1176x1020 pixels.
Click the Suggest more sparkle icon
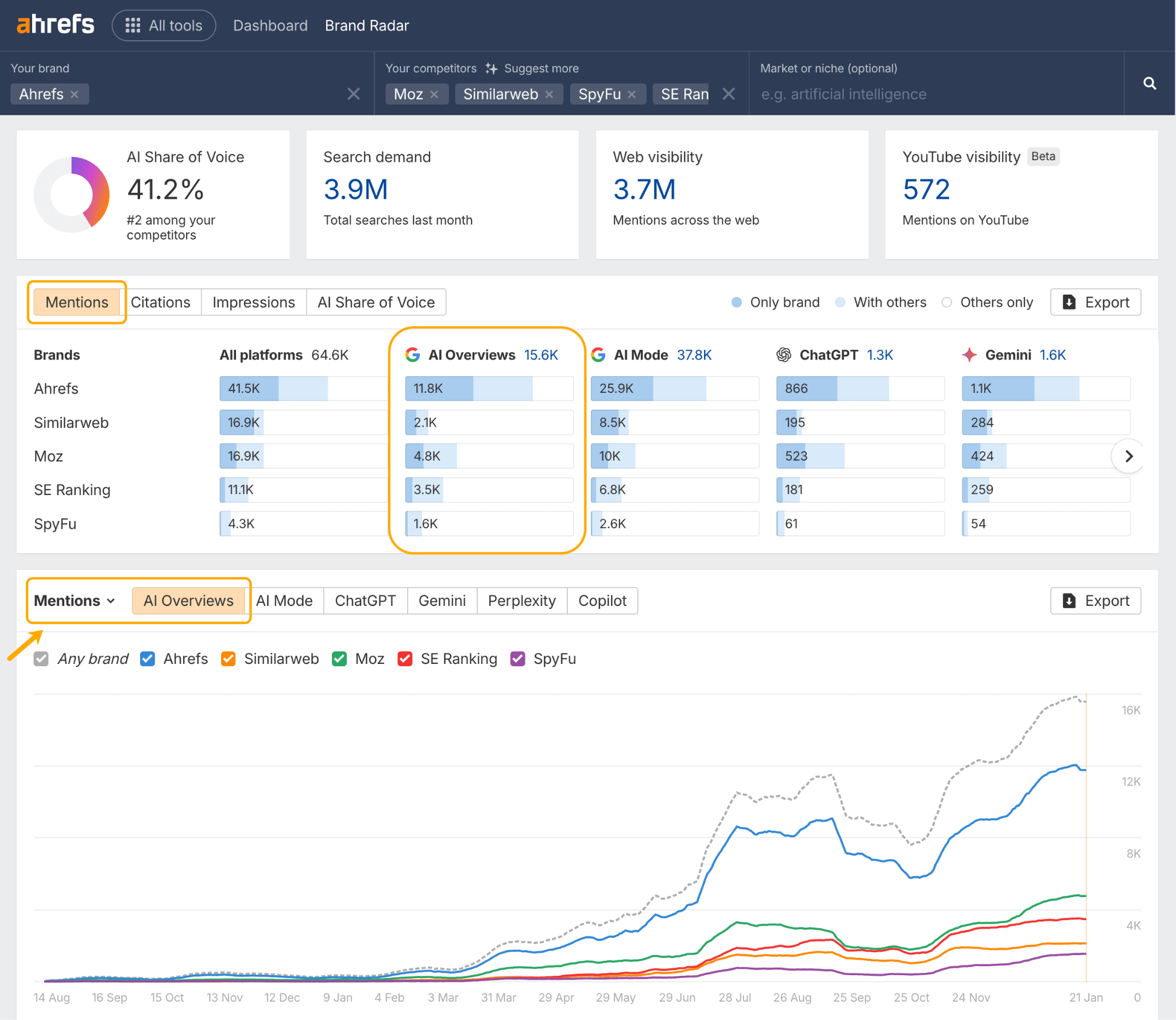[x=491, y=68]
